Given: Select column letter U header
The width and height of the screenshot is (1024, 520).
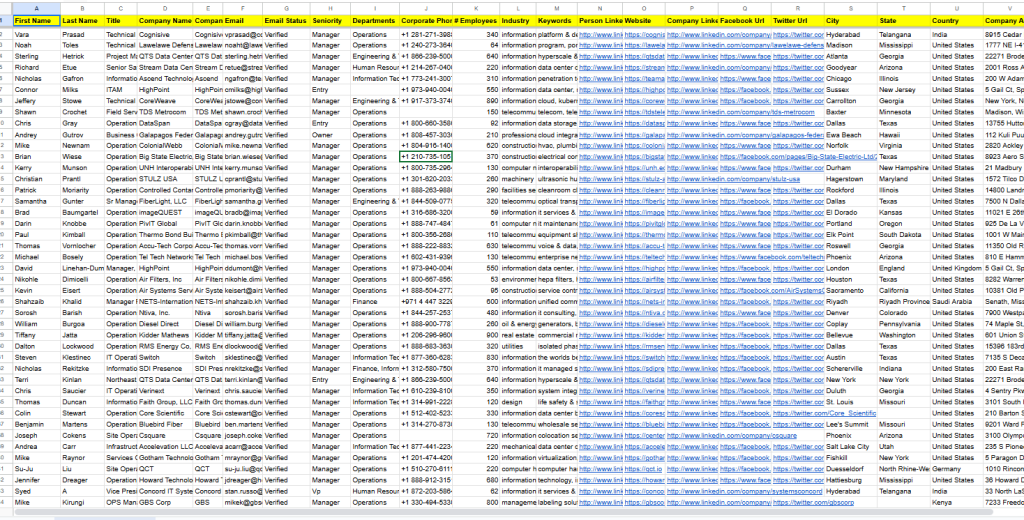Looking at the screenshot, I should pyautogui.click(x=957, y=8).
